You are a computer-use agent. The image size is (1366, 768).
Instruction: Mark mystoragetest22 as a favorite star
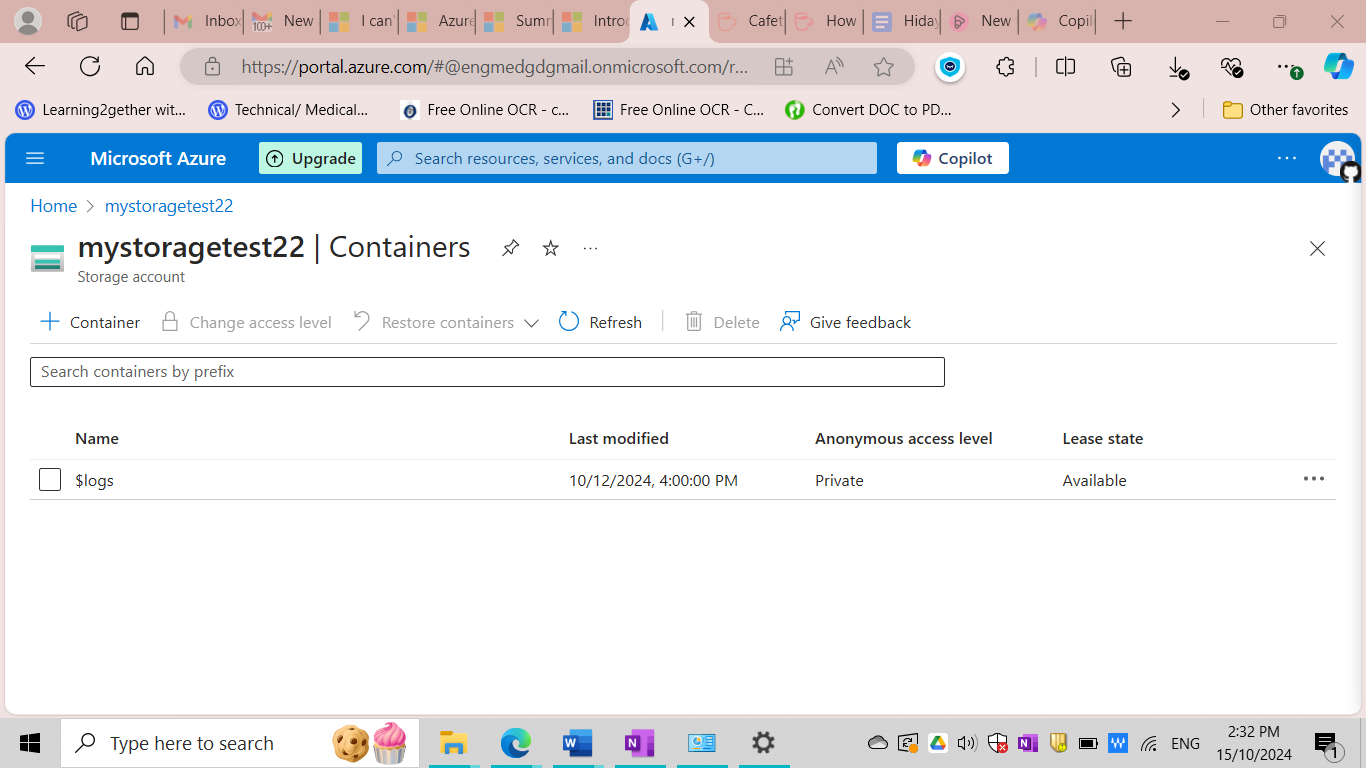(x=550, y=248)
